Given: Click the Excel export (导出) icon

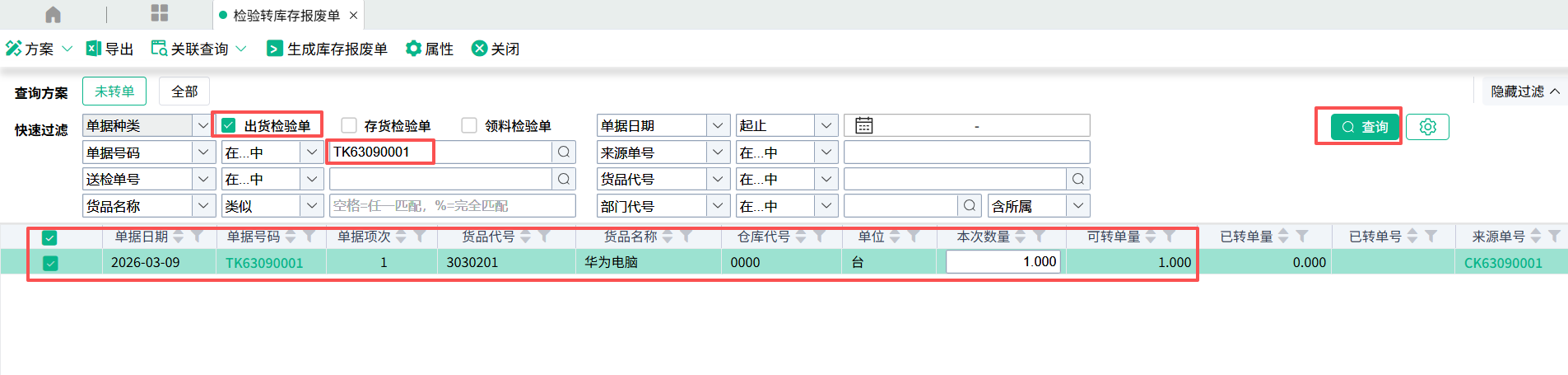Looking at the screenshot, I should [x=94, y=49].
